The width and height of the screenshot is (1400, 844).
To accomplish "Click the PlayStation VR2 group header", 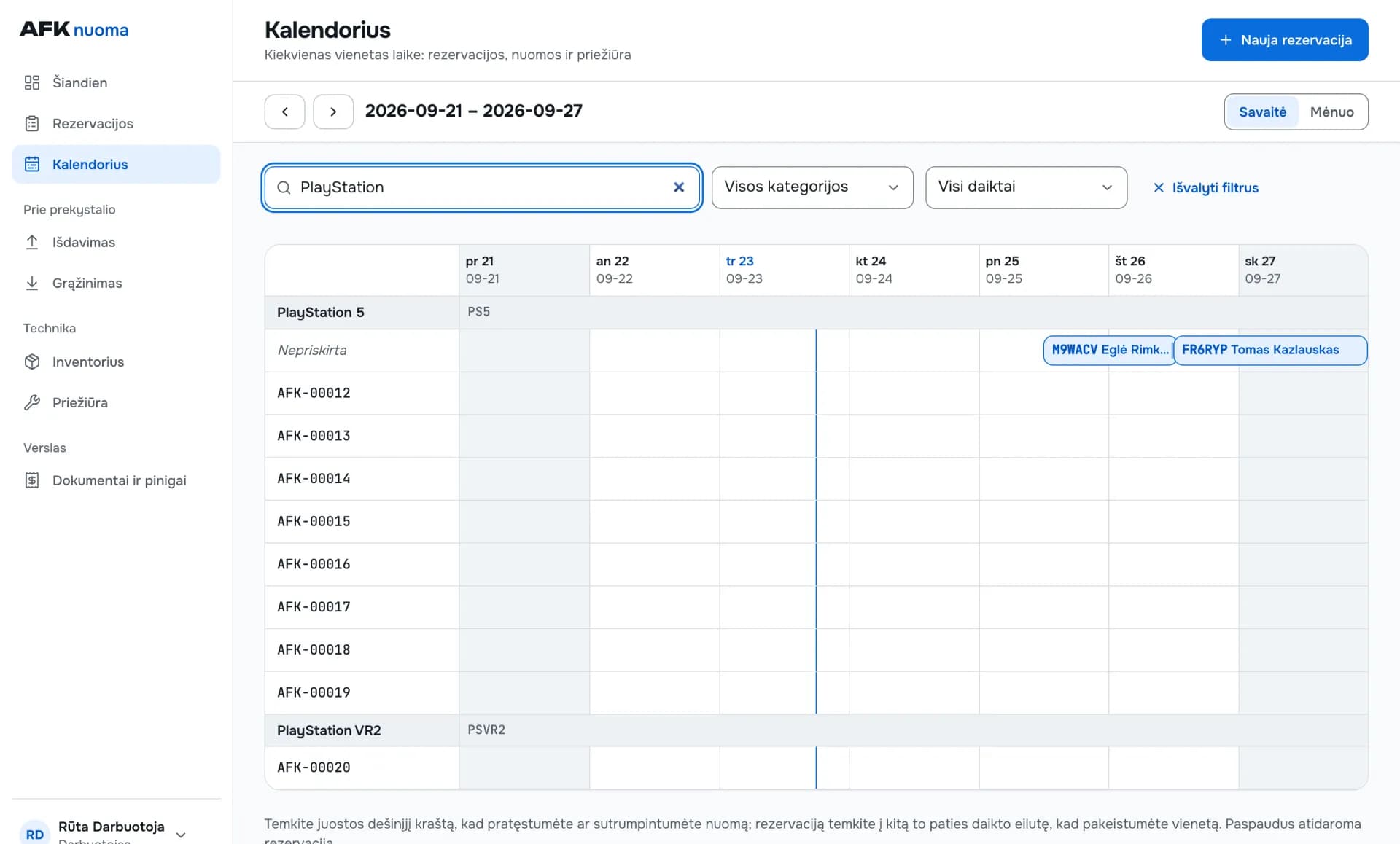I will click(x=329, y=730).
